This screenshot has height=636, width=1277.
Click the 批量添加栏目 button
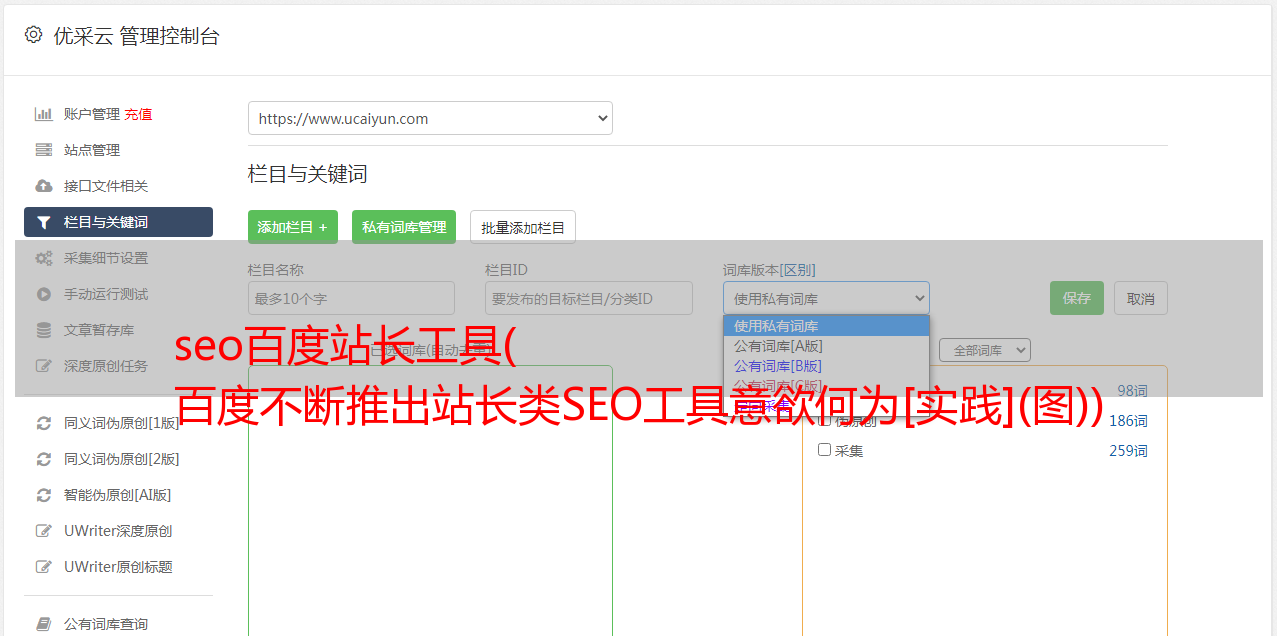[x=523, y=227]
